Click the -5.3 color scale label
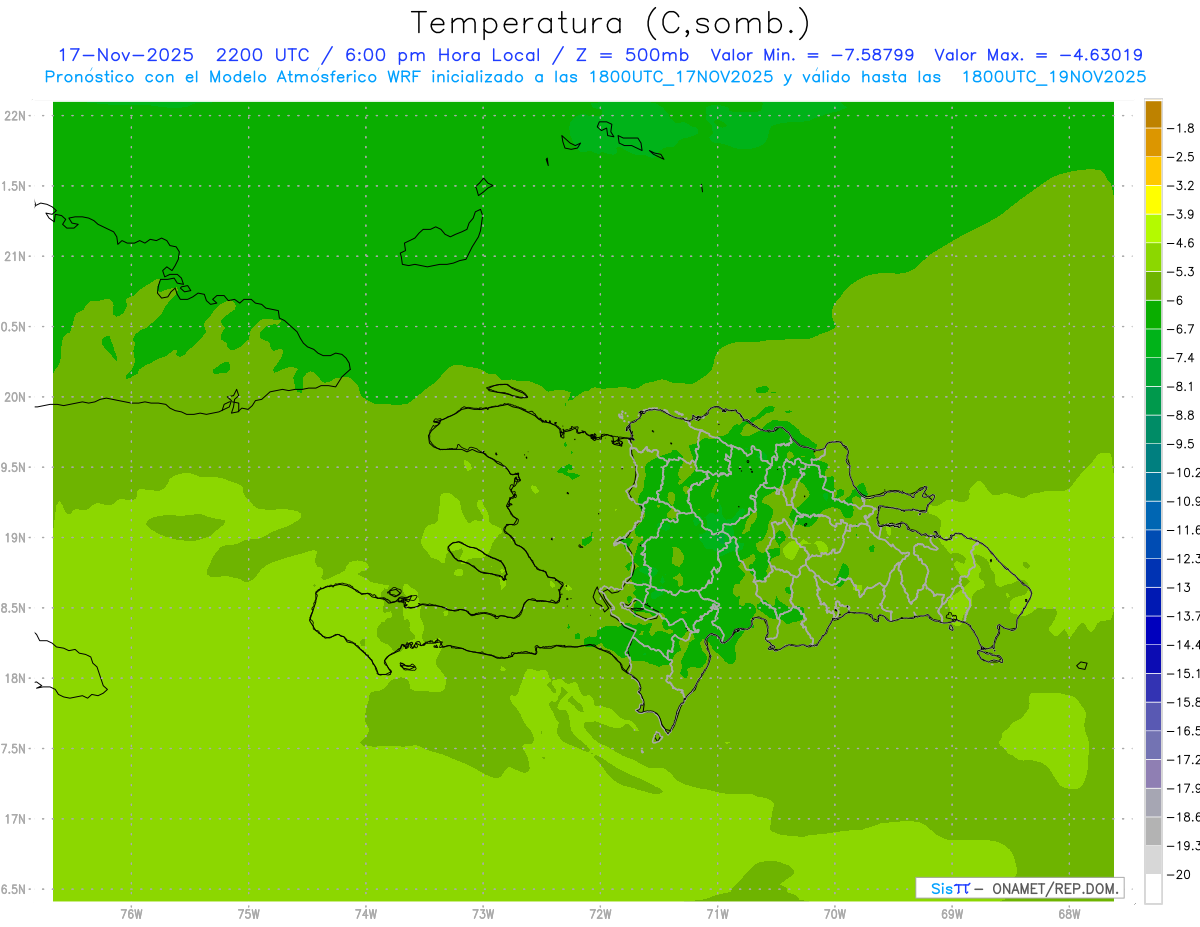 tap(1181, 271)
